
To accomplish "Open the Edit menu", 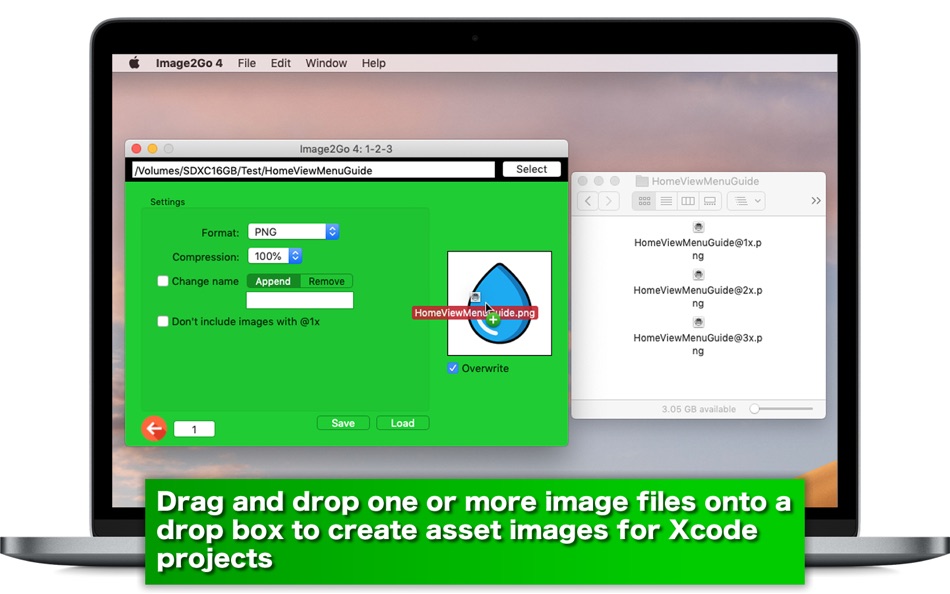I will coord(281,63).
